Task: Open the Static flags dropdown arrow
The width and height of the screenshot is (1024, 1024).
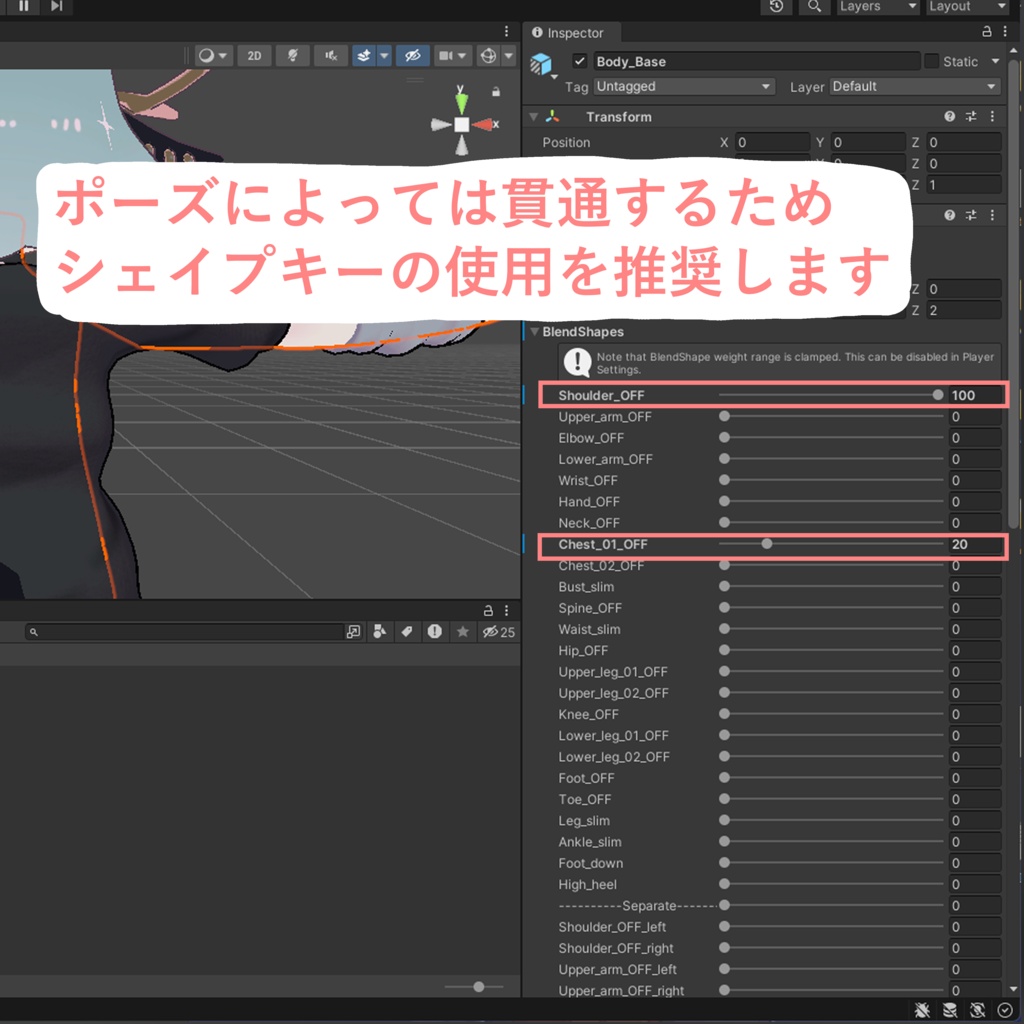Action: point(995,61)
